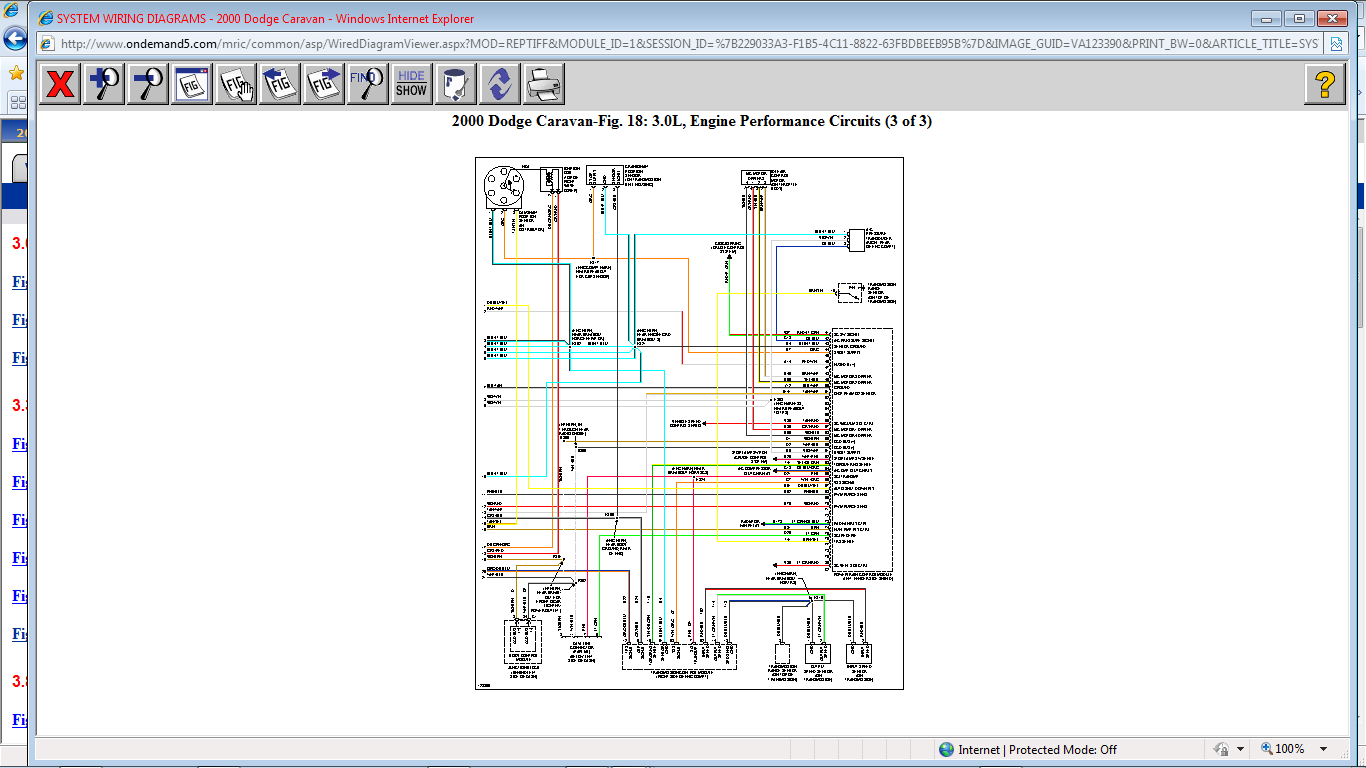Zoom out with the minus magnifier tool
The image size is (1366, 768).
[x=148, y=84]
